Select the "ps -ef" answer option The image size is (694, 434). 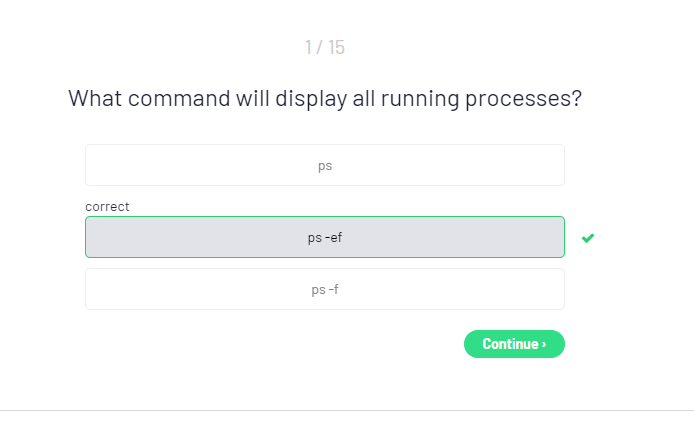pos(325,237)
